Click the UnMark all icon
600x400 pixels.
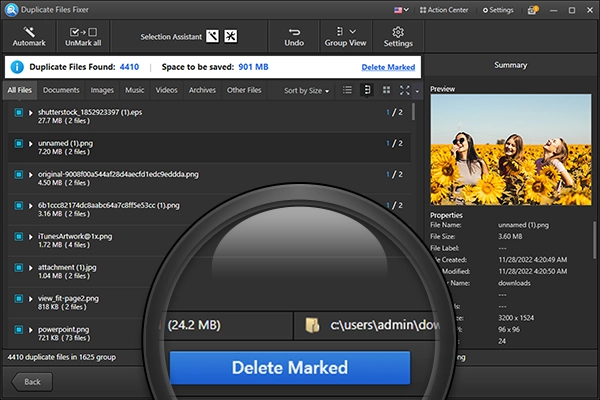pos(83,32)
